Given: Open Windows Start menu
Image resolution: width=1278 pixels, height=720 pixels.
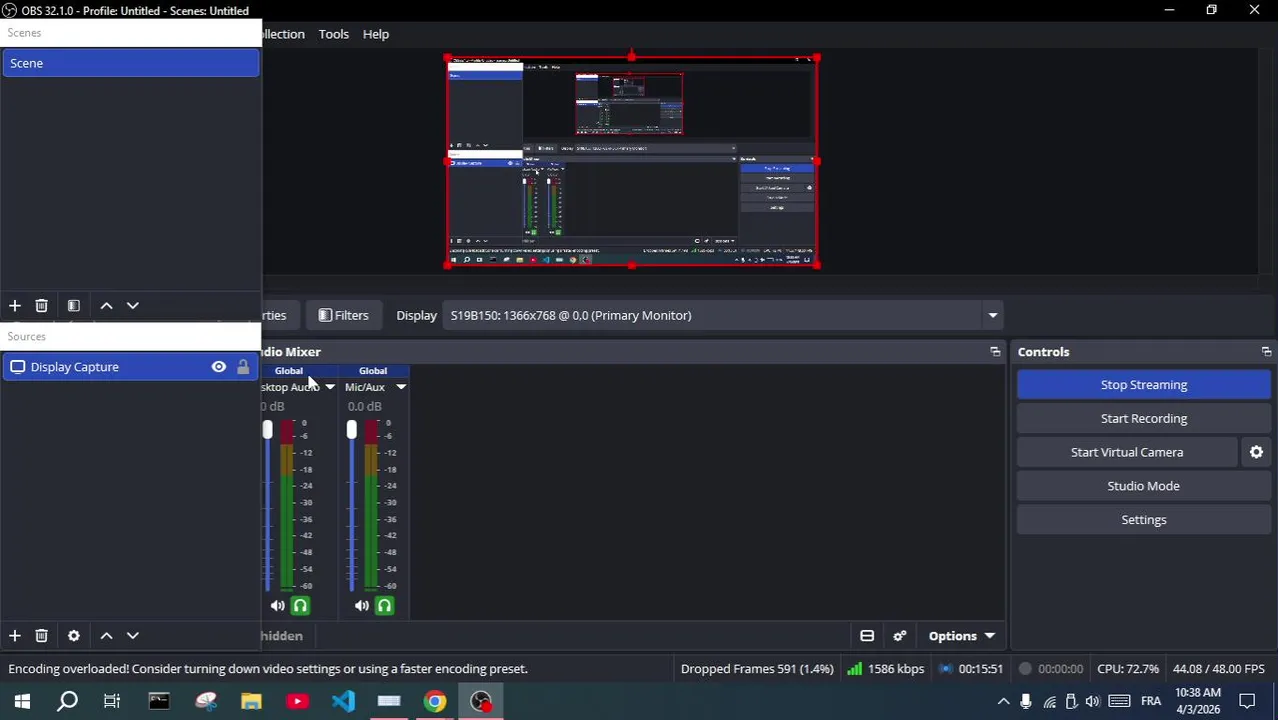Looking at the screenshot, I should (x=22, y=702).
